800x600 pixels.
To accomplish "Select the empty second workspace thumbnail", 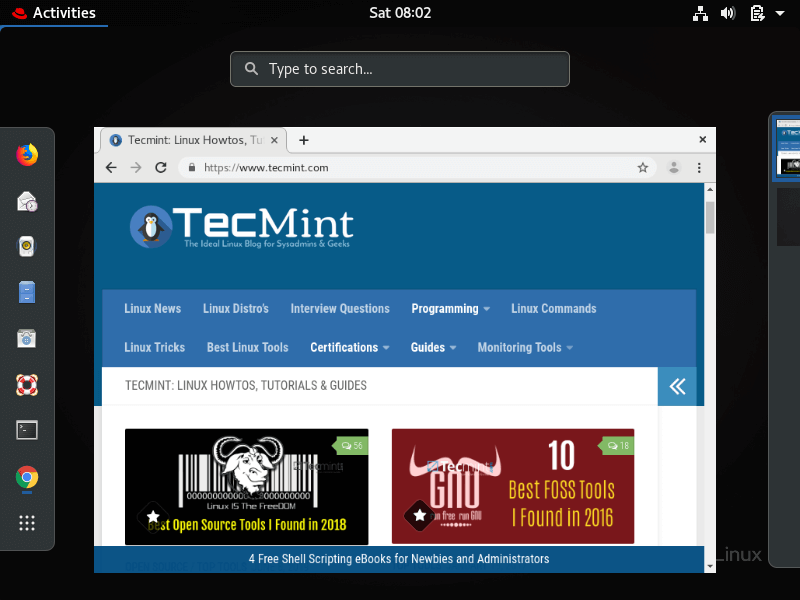I will (x=789, y=217).
